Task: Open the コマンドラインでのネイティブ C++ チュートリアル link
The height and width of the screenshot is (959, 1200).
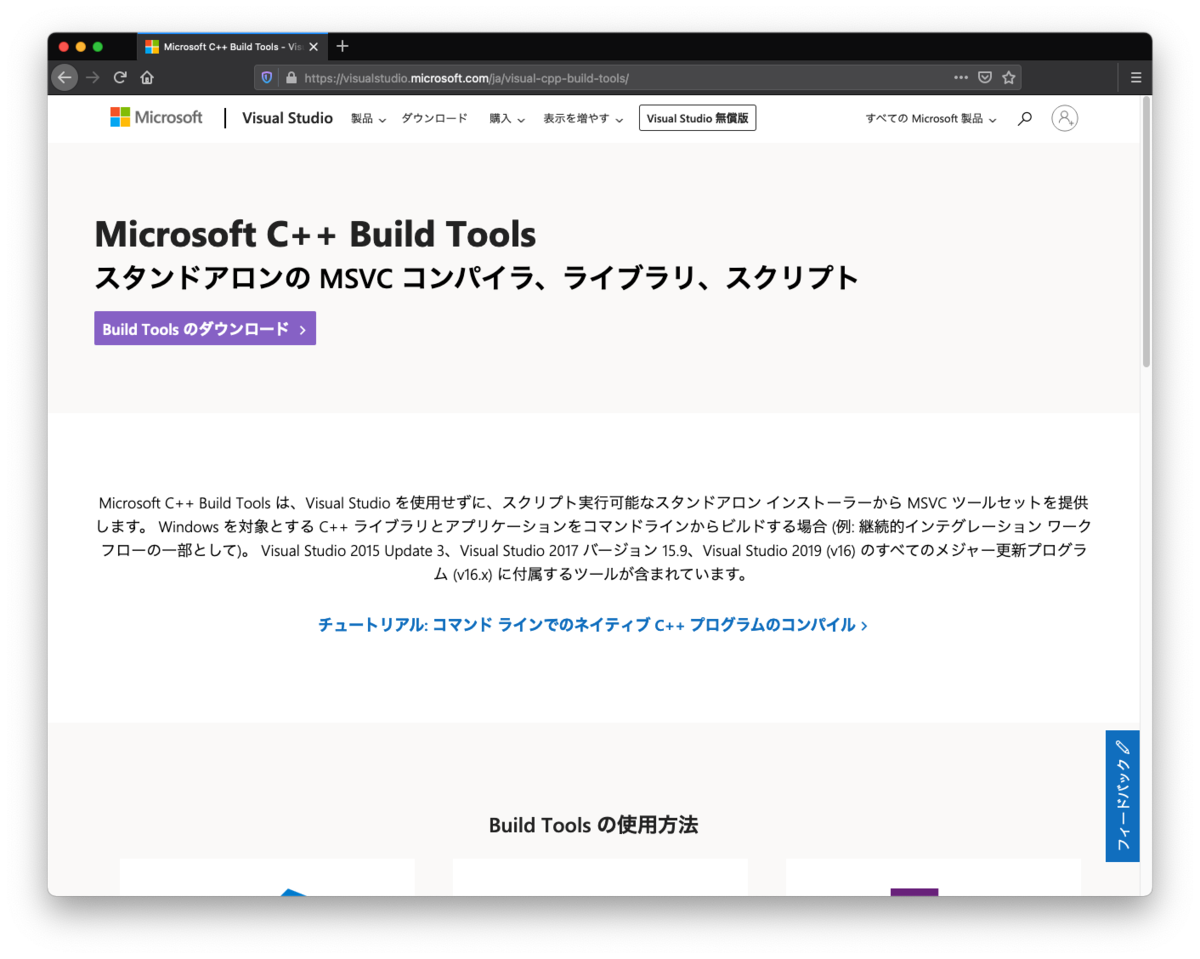Action: pyautogui.click(x=593, y=624)
